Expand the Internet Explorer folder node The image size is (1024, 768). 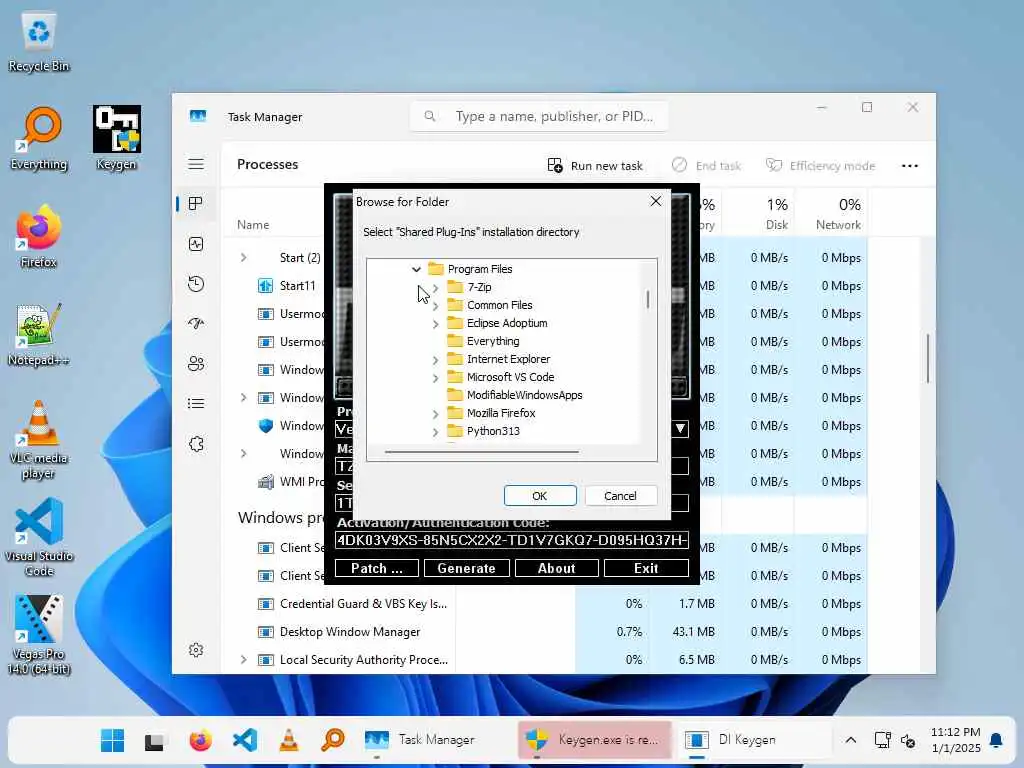click(x=436, y=359)
